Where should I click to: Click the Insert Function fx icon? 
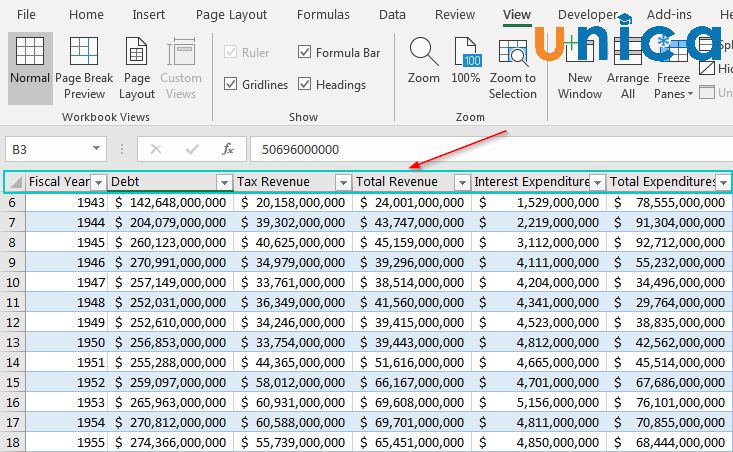pos(228,150)
